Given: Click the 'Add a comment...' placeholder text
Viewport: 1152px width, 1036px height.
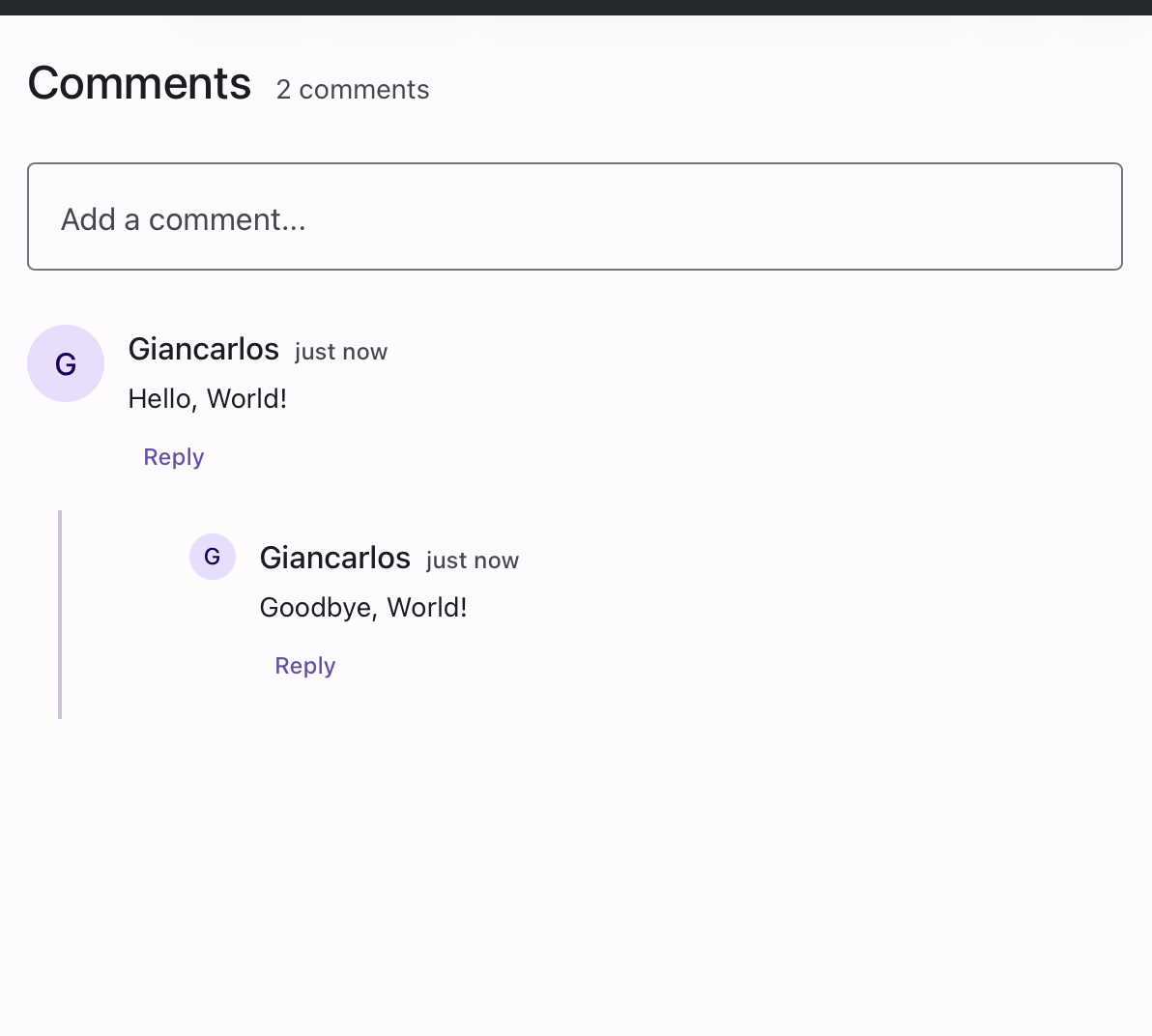Looking at the screenshot, I should pyautogui.click(x=184, y=219).
